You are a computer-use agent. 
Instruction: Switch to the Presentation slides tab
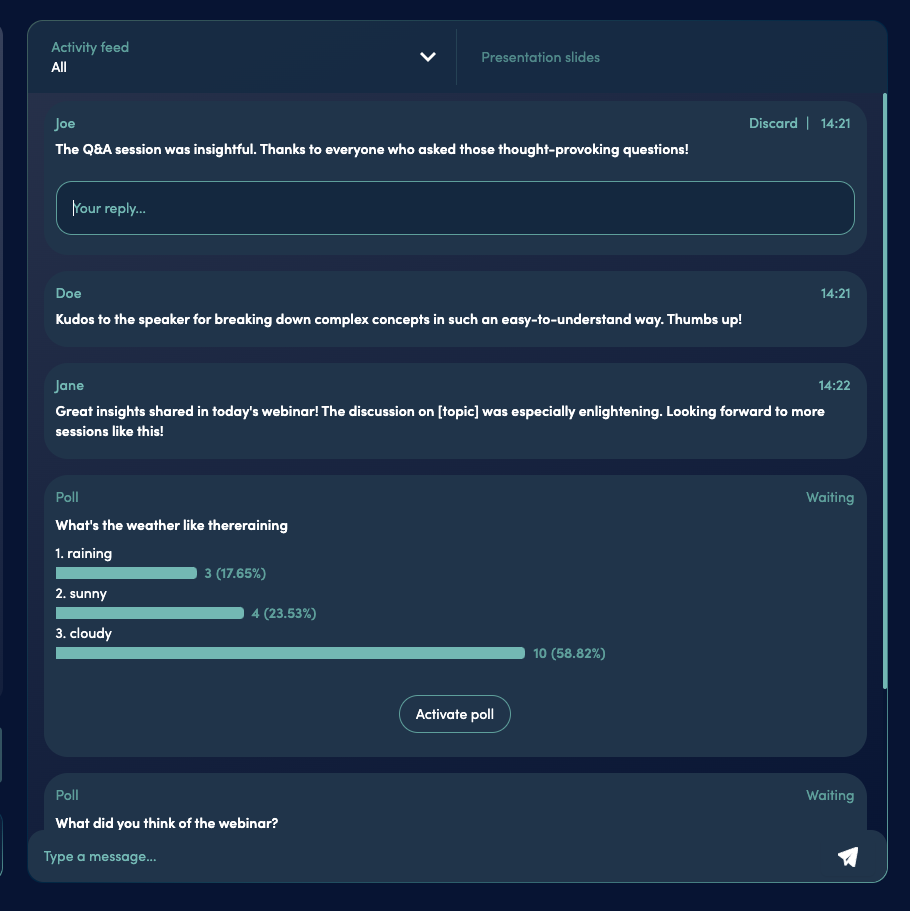[540, 57]
